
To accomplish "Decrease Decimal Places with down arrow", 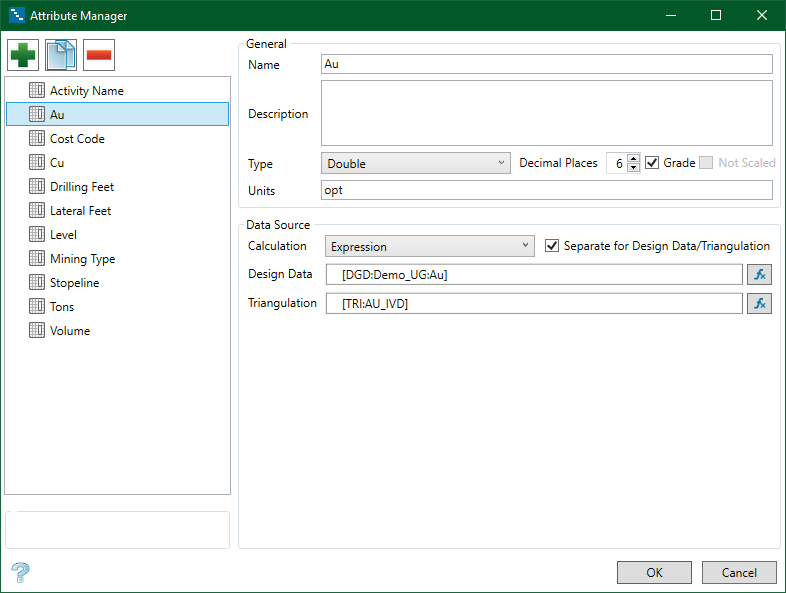I will [633, 168].
